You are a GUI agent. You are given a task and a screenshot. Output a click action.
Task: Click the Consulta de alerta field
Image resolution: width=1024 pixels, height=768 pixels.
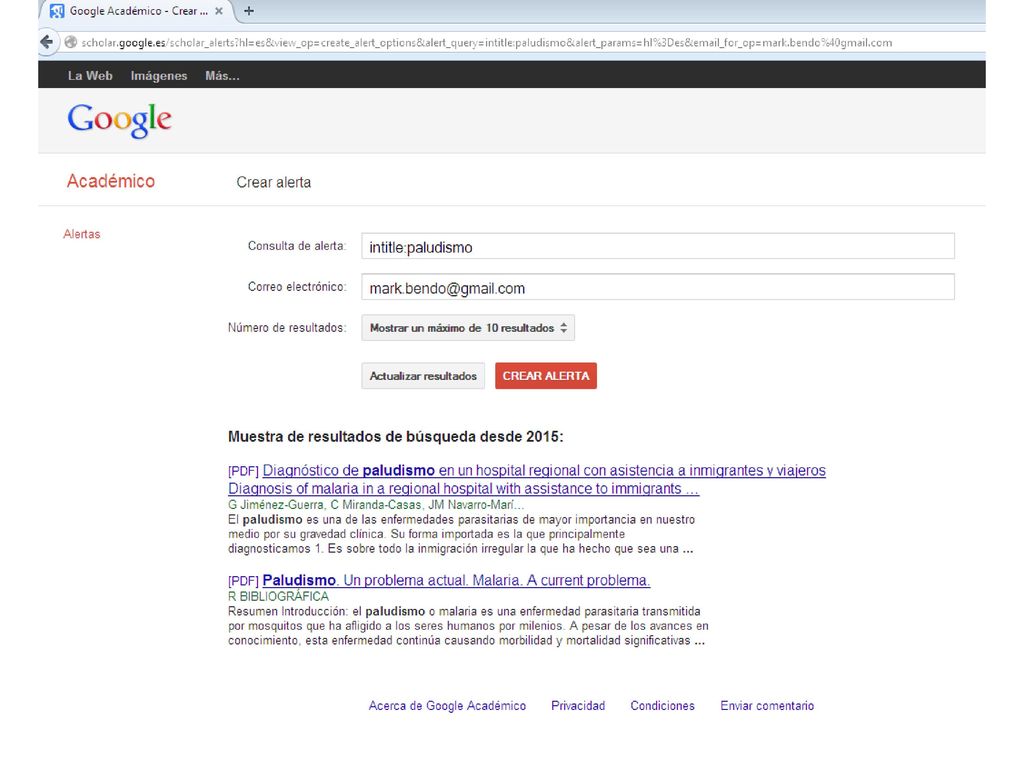coord(658,246)
